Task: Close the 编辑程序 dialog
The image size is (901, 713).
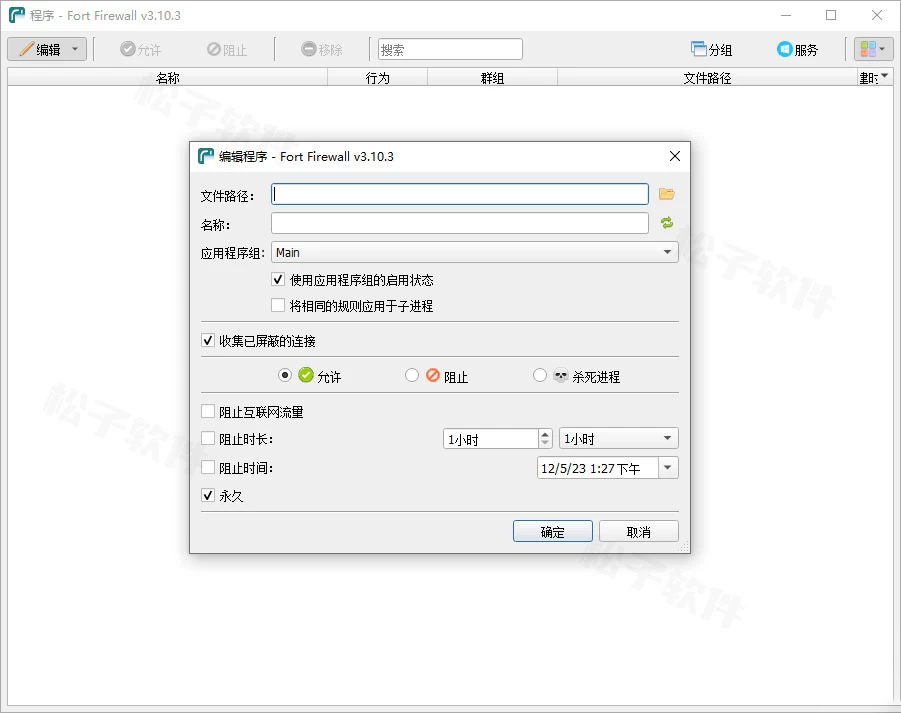Action: 675,156
